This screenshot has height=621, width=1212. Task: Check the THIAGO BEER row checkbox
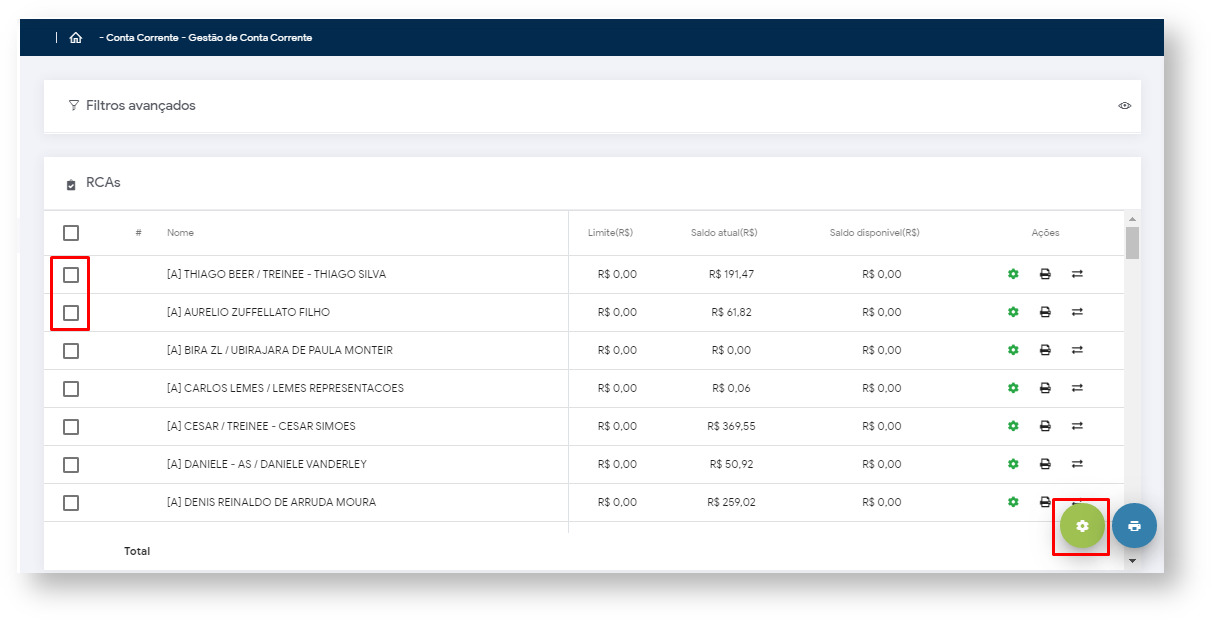point(71,274)
